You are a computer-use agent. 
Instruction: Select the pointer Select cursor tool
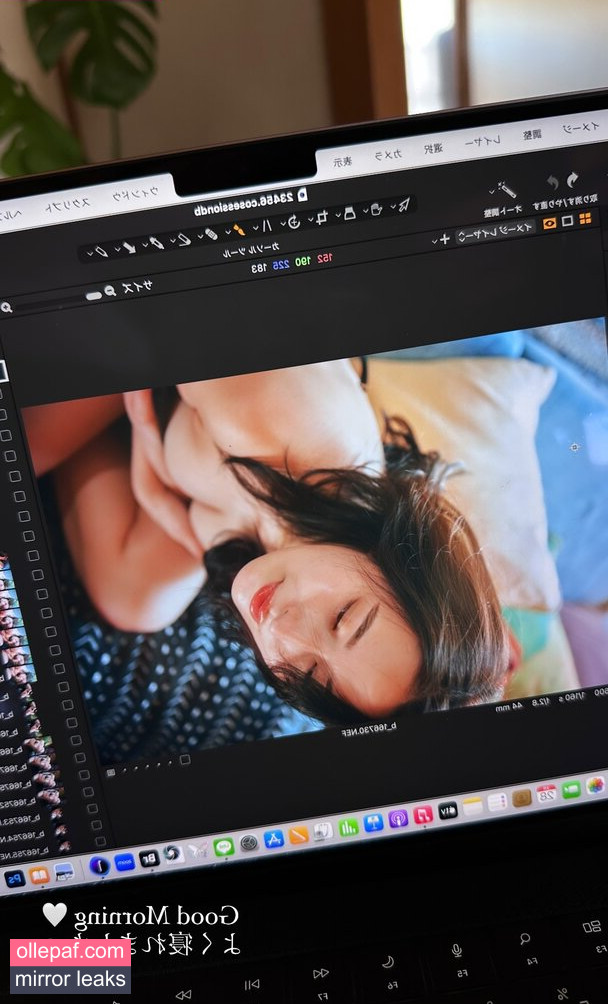(x=404, y=204)
